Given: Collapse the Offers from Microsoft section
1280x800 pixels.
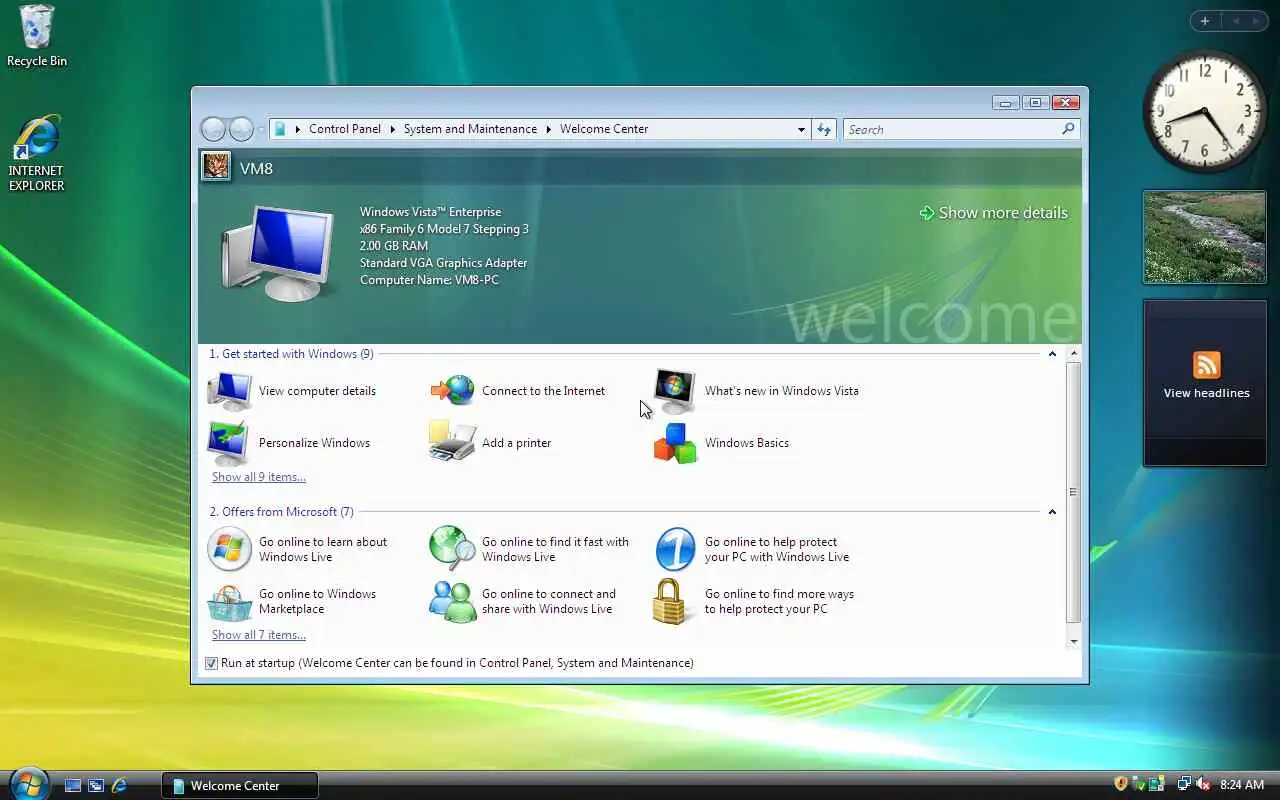Looking at the screenshot, I should point(1052,512).
